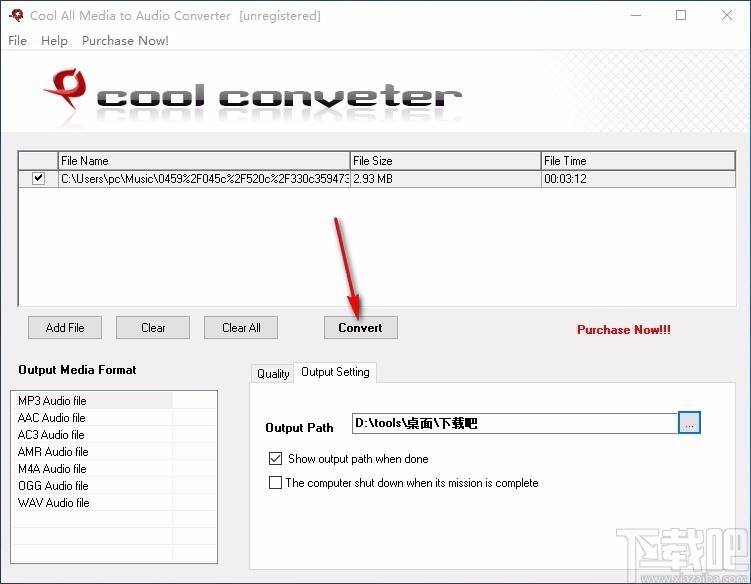Switch to the Quality tab

pos(273,373)
